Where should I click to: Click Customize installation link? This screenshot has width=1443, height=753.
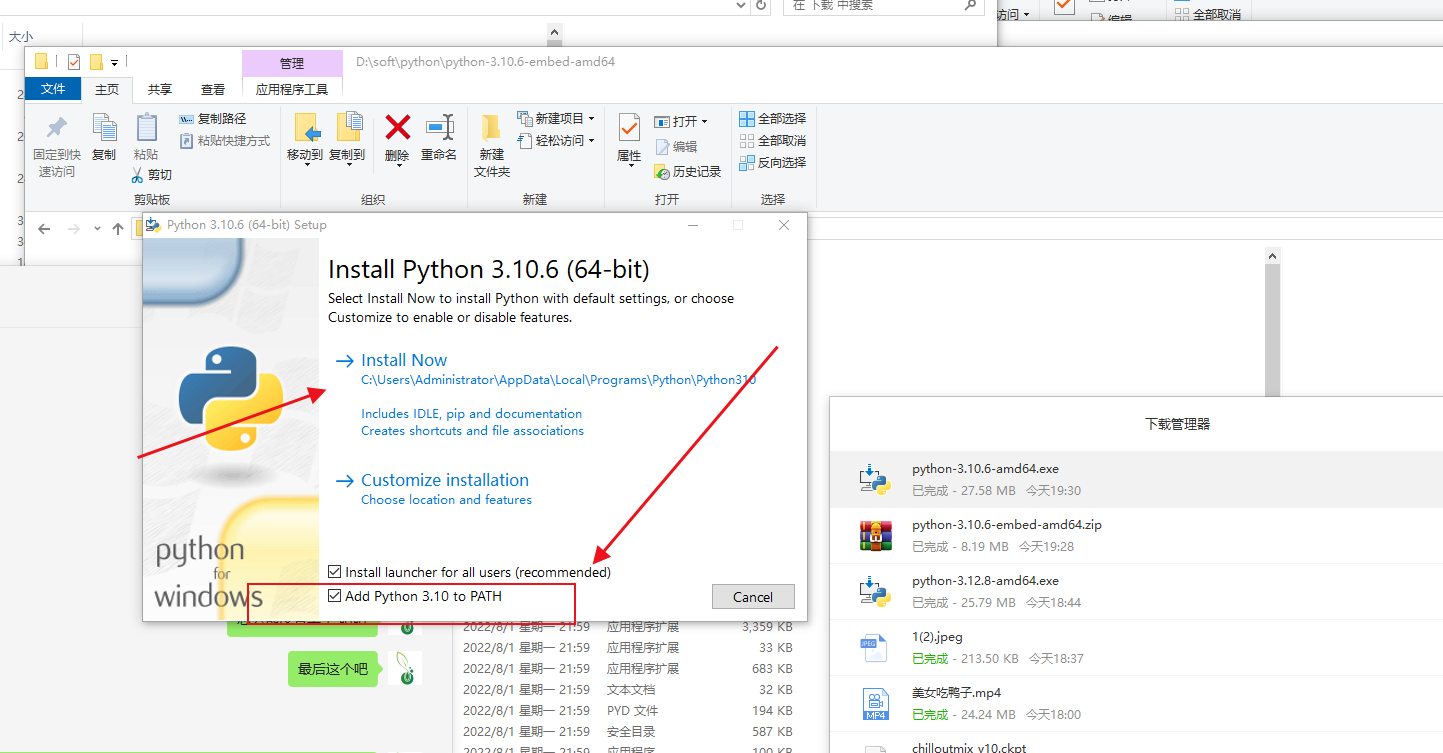[445, 480]
